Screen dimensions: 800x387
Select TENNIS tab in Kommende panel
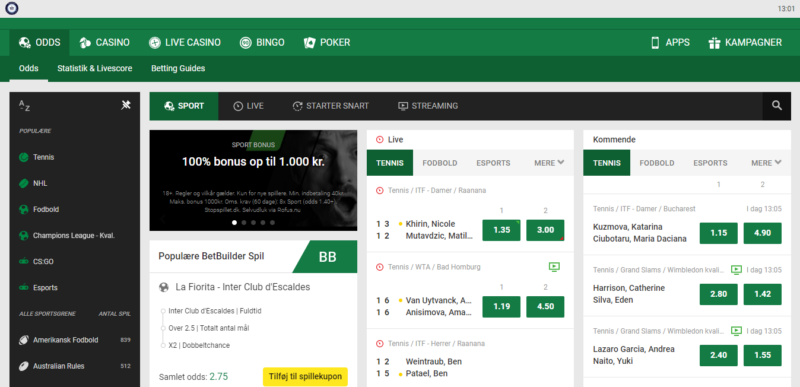coord(607,163)
